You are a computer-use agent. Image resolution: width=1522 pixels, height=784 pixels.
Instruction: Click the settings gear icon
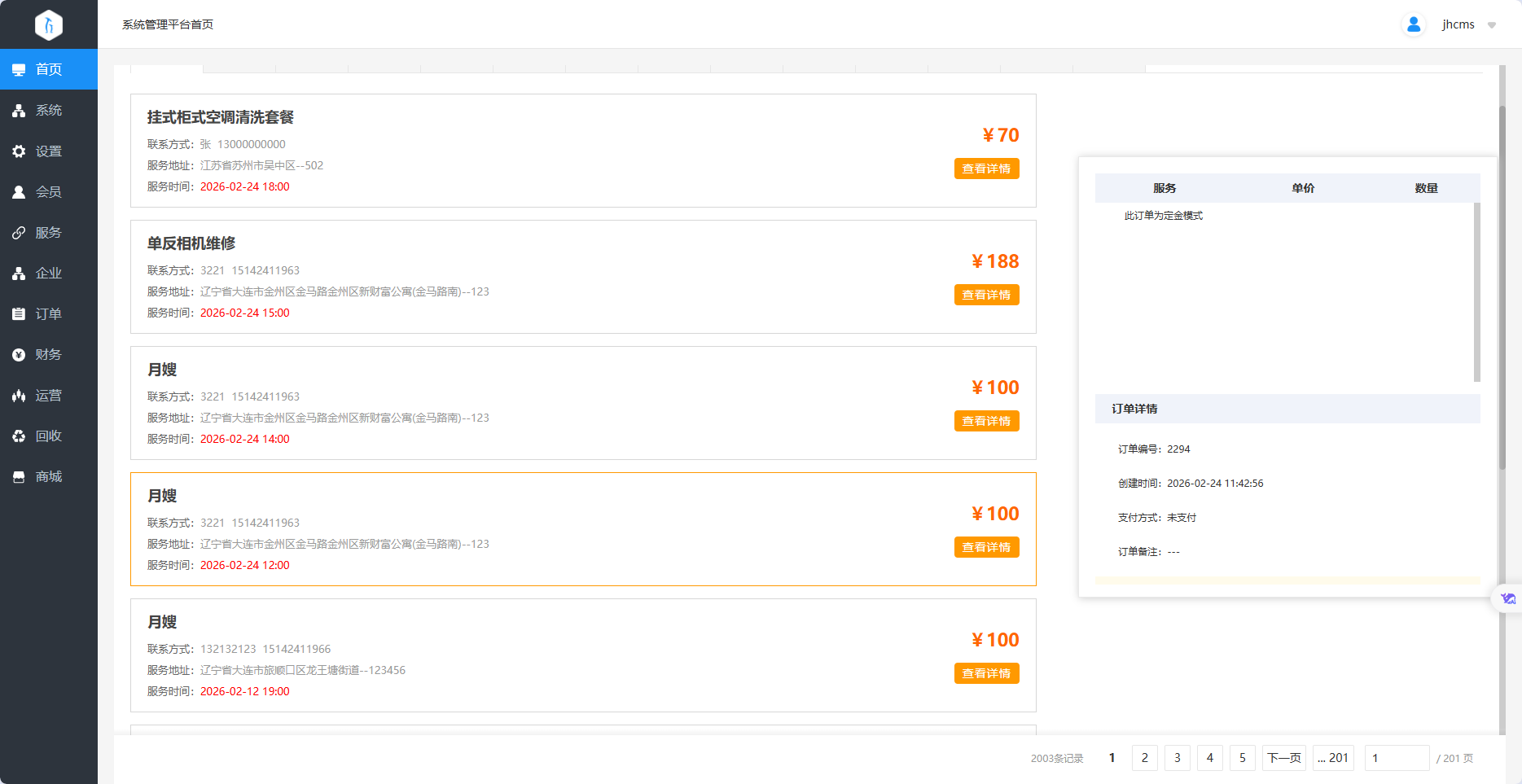(19, 151)
